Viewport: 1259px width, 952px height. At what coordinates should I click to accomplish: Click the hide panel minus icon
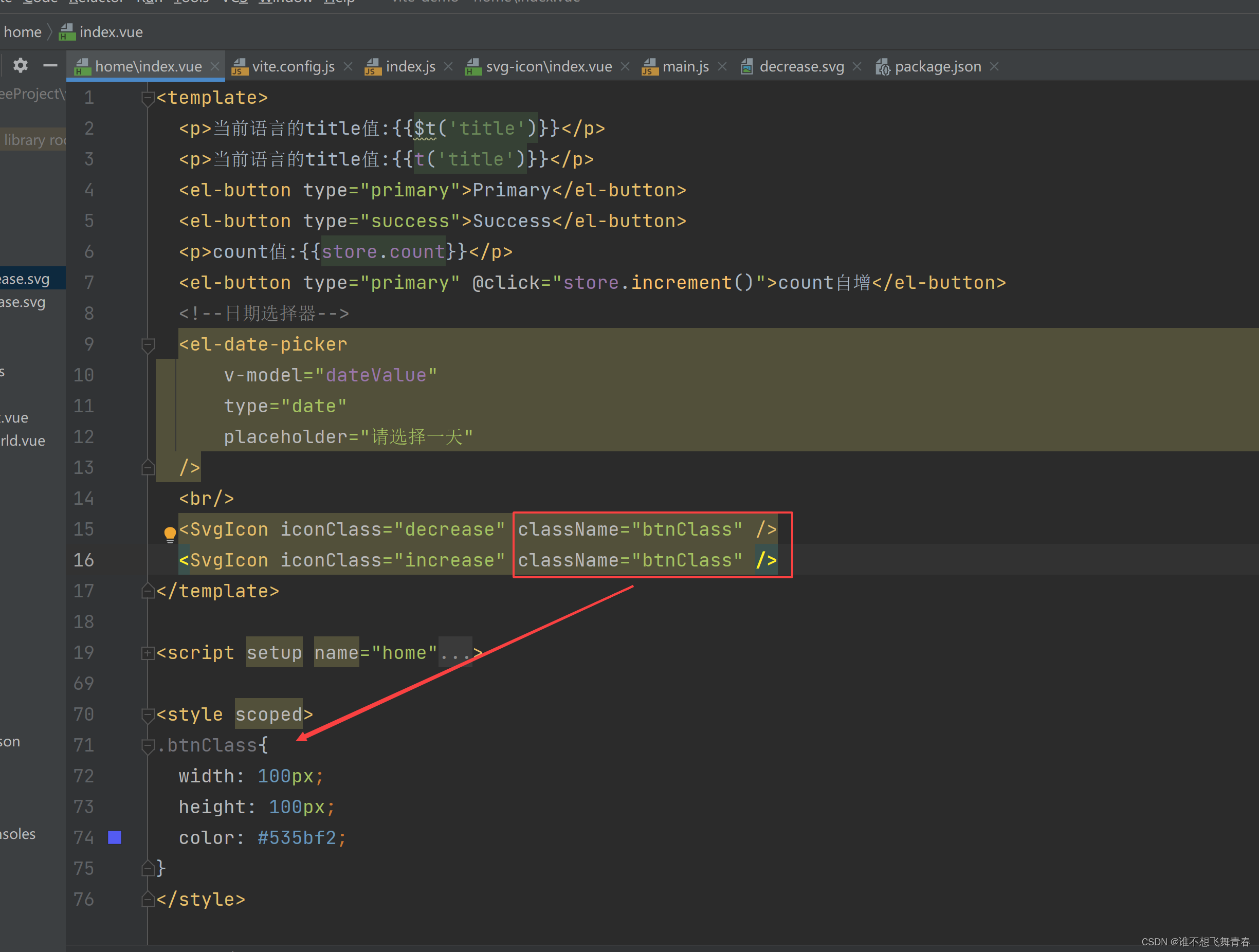coord(50,66)
